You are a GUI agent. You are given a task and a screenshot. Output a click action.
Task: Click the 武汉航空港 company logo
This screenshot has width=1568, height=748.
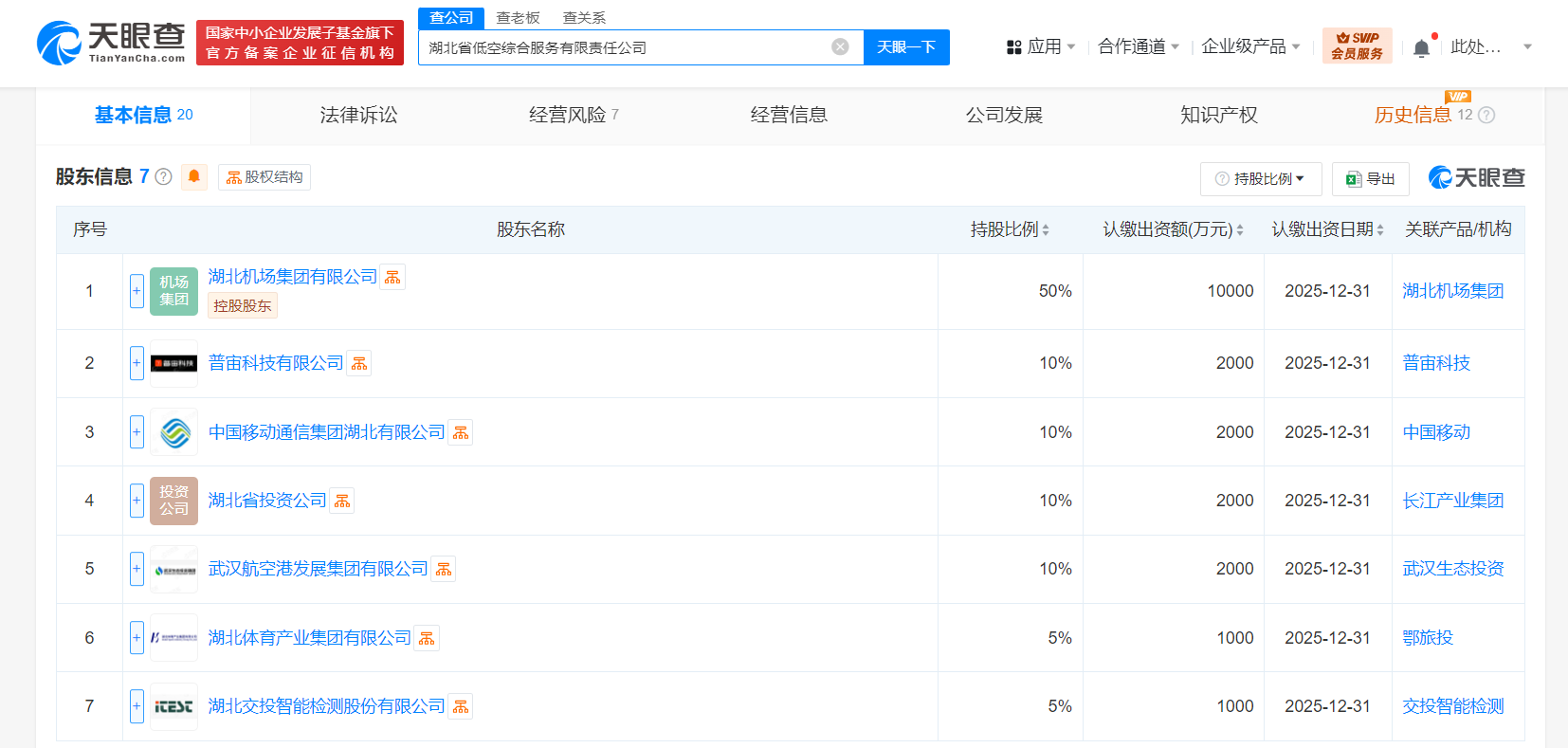[173, 569]
